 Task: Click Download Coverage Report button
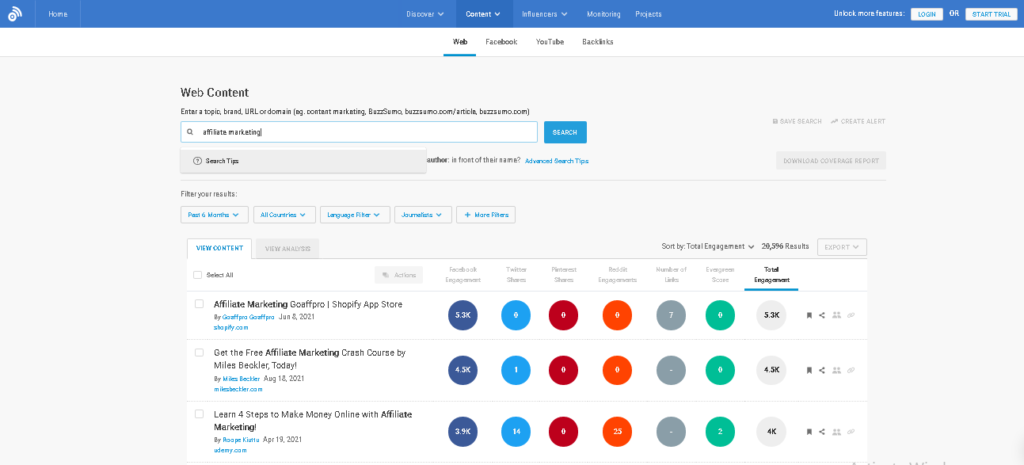tap(831, 161)
